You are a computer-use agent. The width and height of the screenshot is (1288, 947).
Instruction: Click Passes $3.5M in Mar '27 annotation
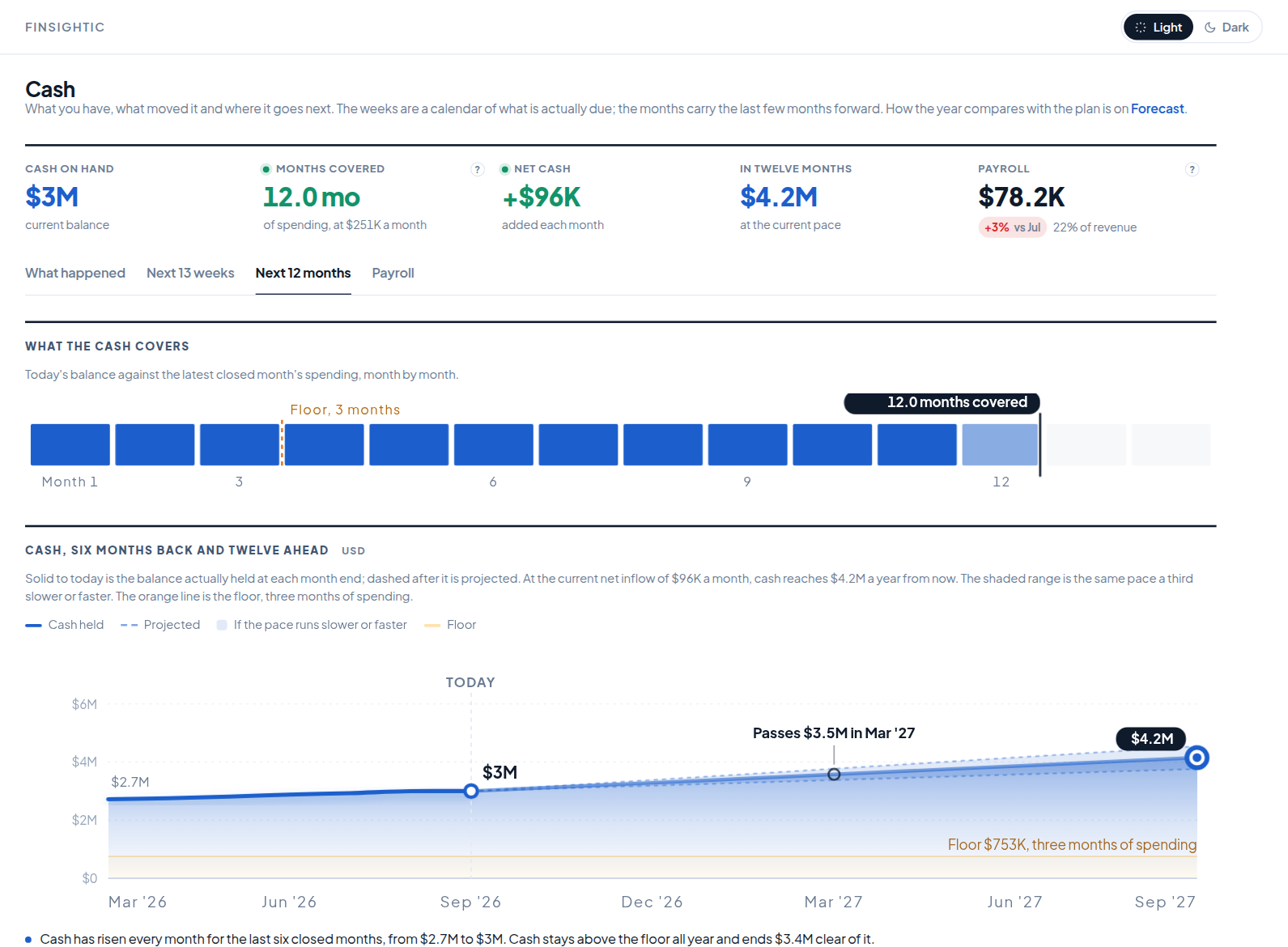[834, 733]
